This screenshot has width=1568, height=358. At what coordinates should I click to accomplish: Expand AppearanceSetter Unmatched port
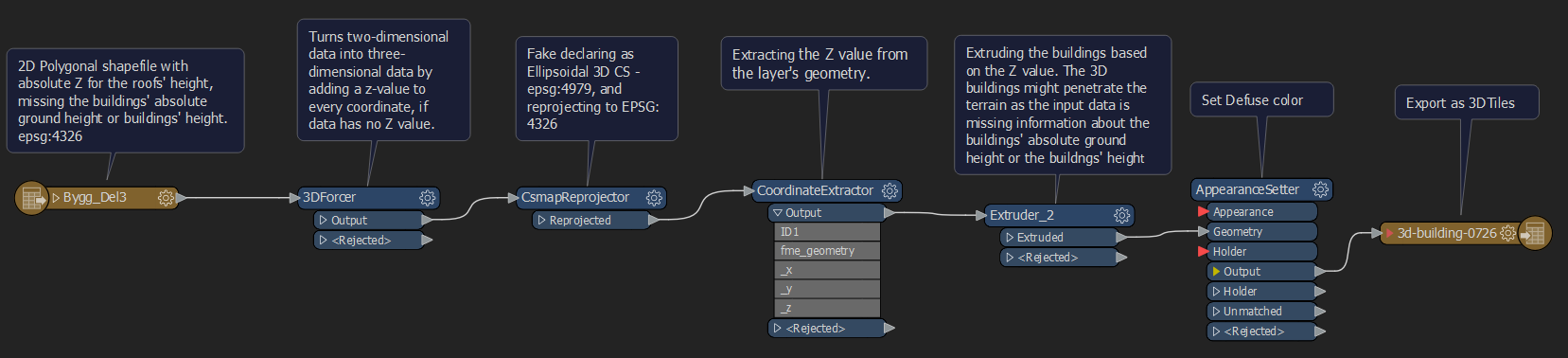1216,312
